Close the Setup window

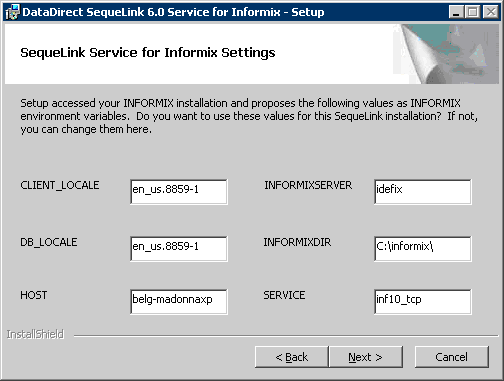[x=491, y=12]
